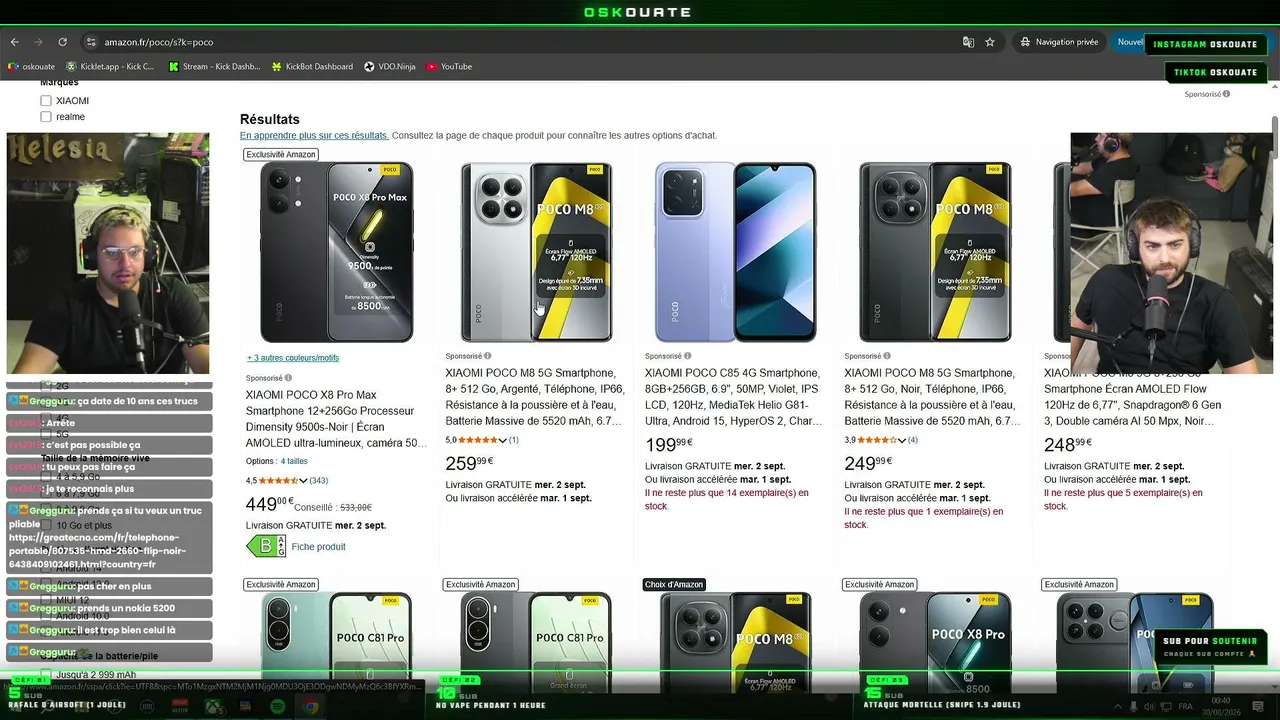Click the translate page icon in address bar
The image size is (1280, 720).
click(968, 42)
